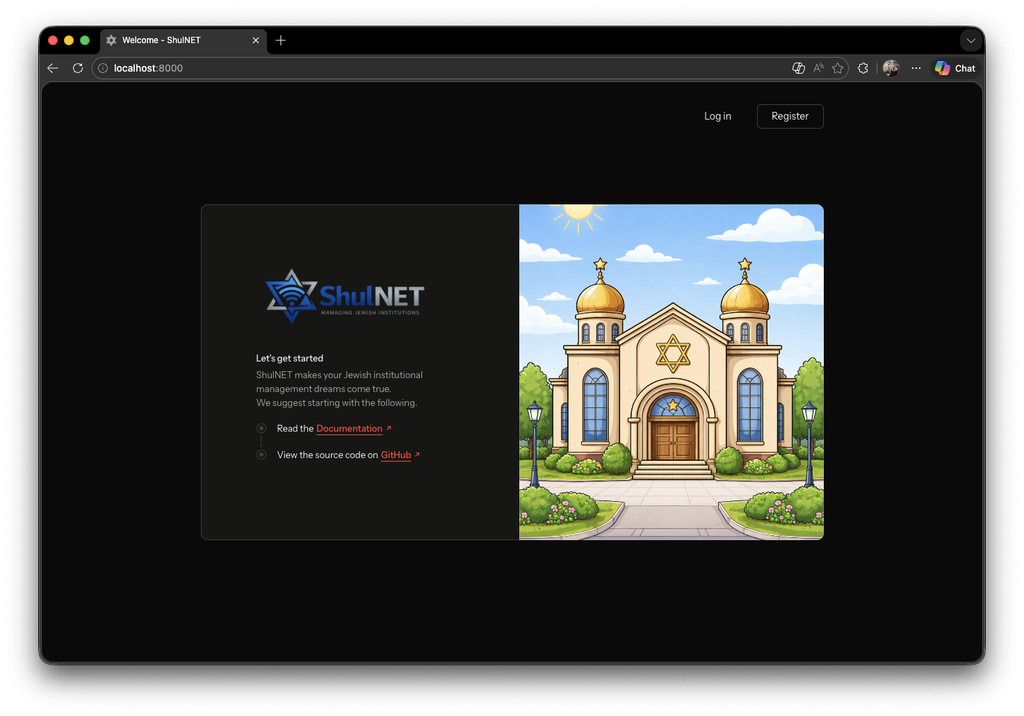Reload the page with the refresh icon

(x=77, y=68)
